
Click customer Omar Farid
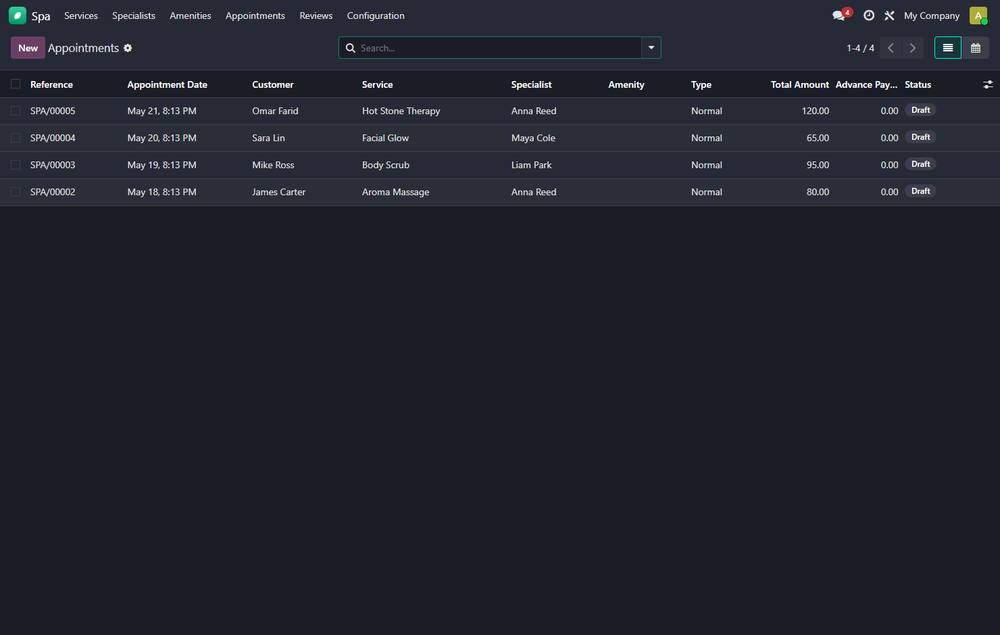[x=275, y=111]
